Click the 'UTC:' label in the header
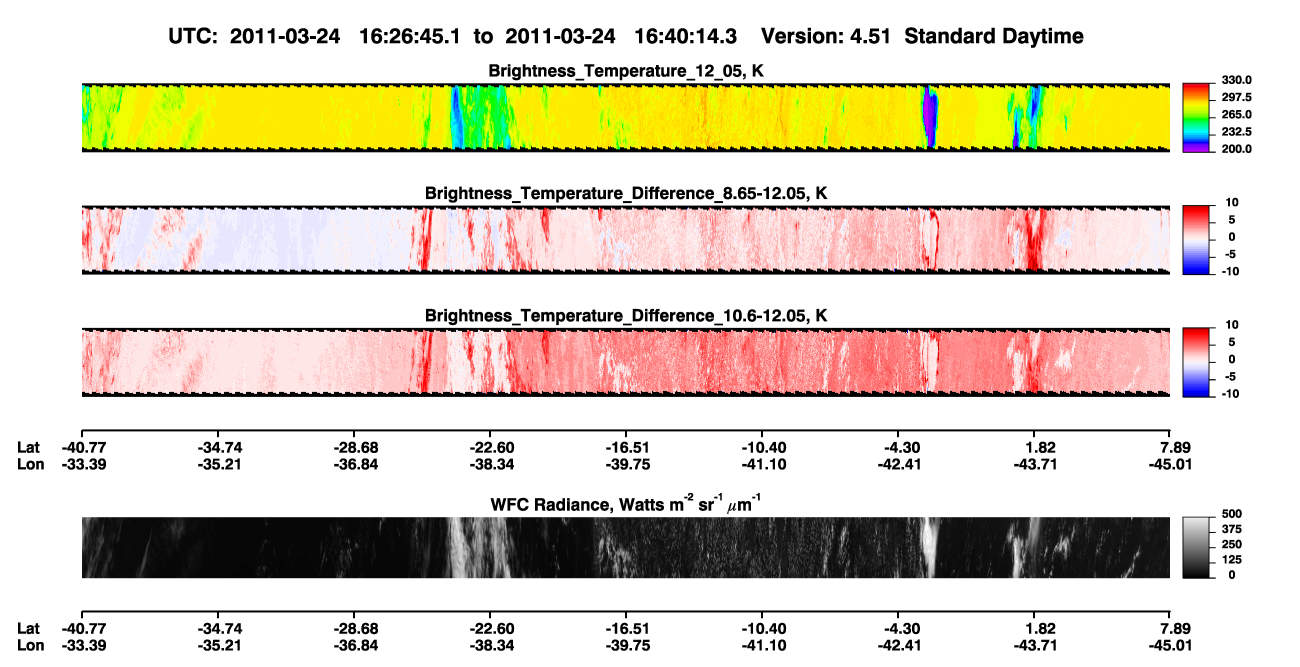This screenshot has width=1300, height=667. pyautogui.click(x=194, y=37)
